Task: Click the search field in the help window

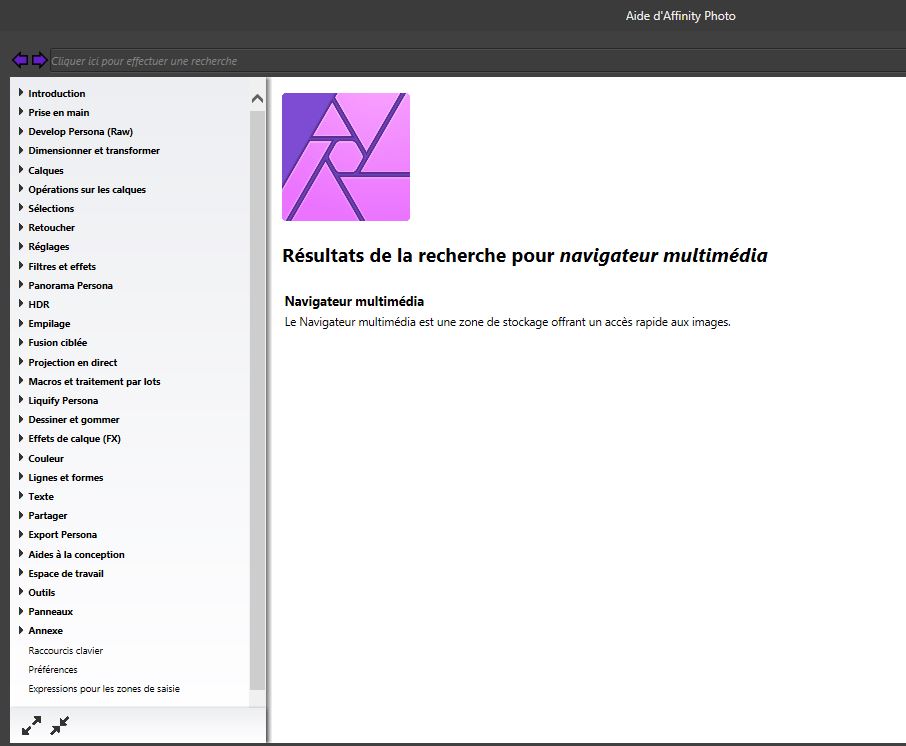Action: point(477,61)
